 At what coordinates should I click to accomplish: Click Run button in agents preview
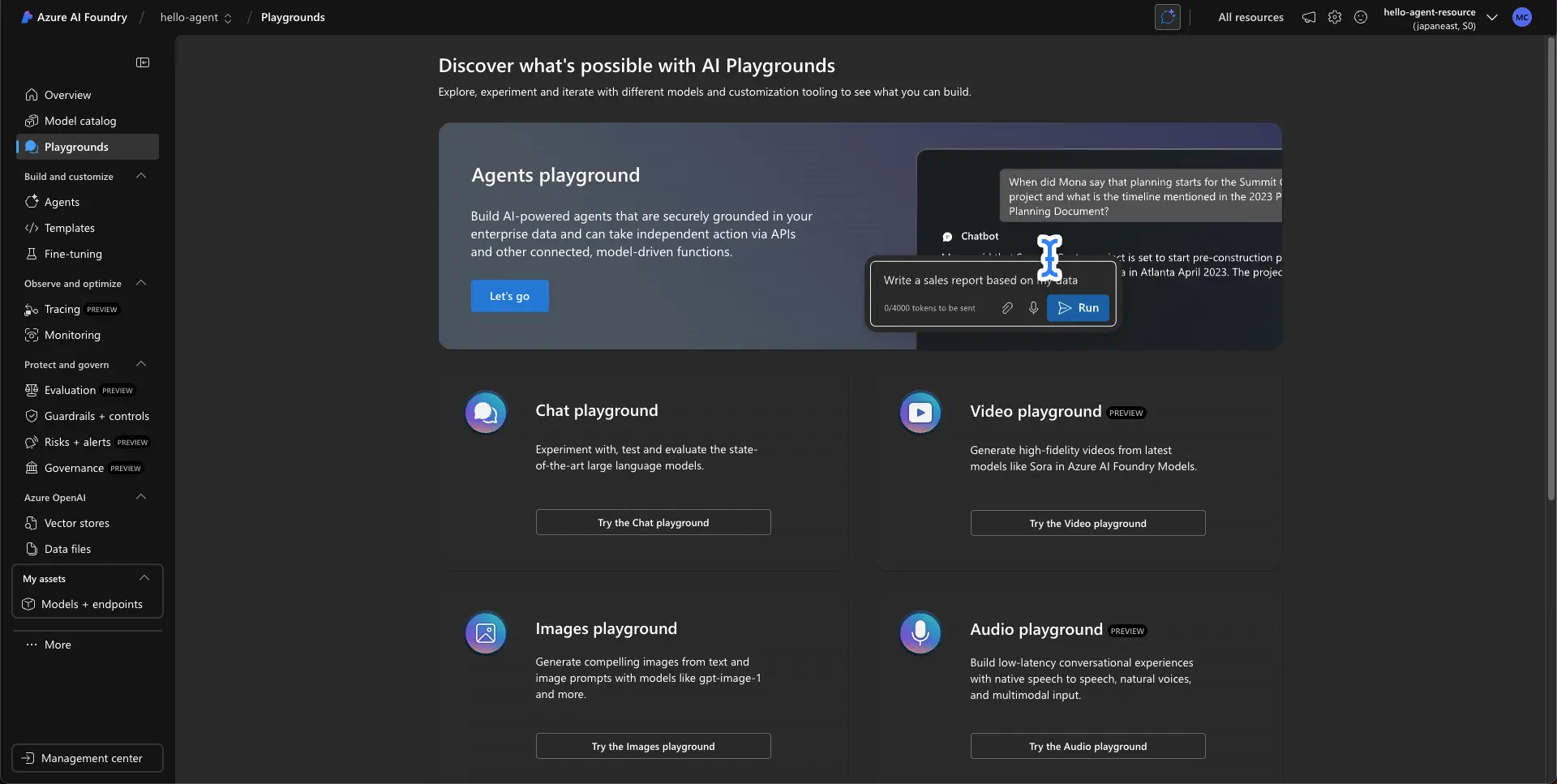pos(1078,308)
